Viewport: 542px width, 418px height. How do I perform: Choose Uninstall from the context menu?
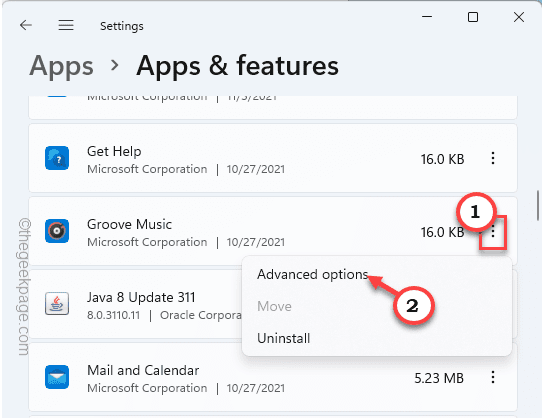(283, 338)
